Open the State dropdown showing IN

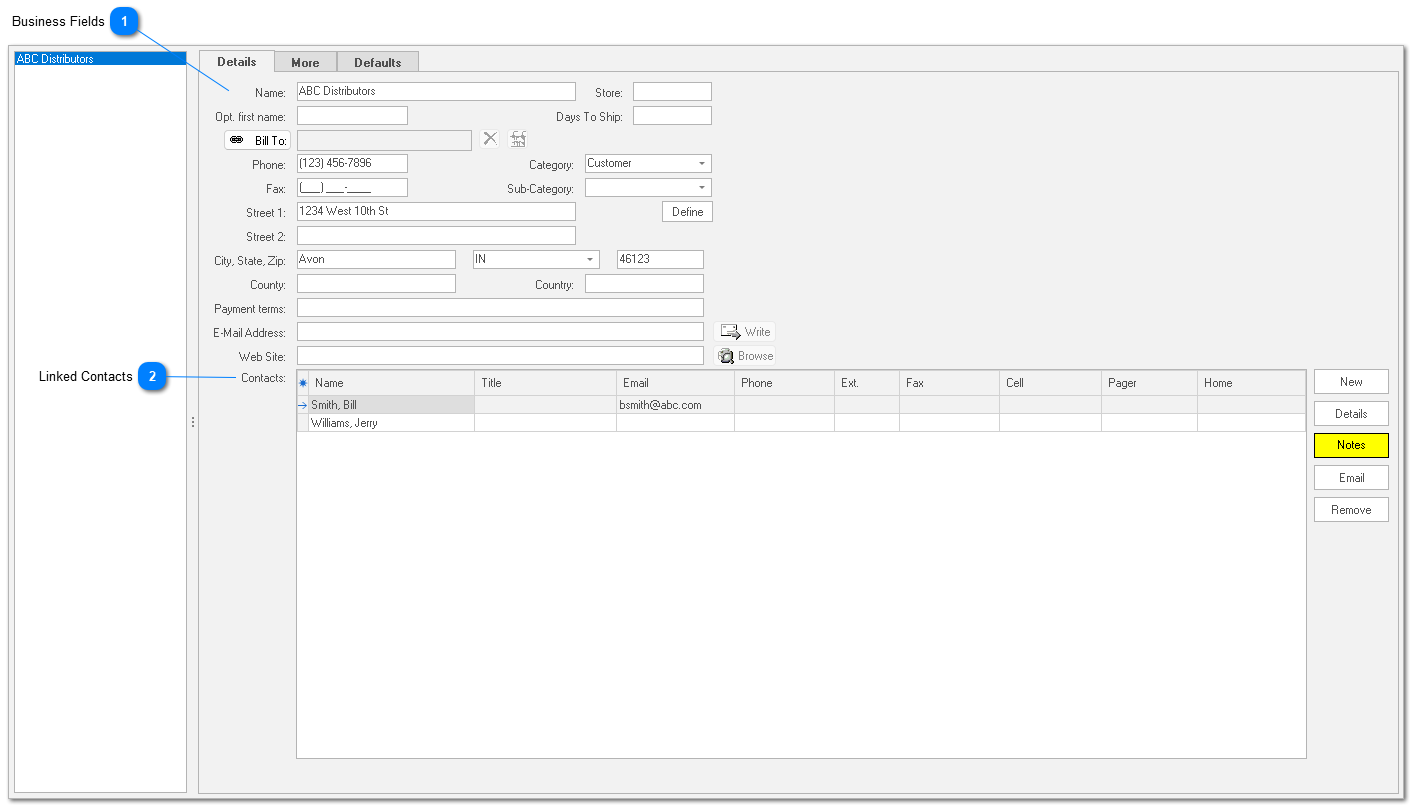[x=589, y=260]
